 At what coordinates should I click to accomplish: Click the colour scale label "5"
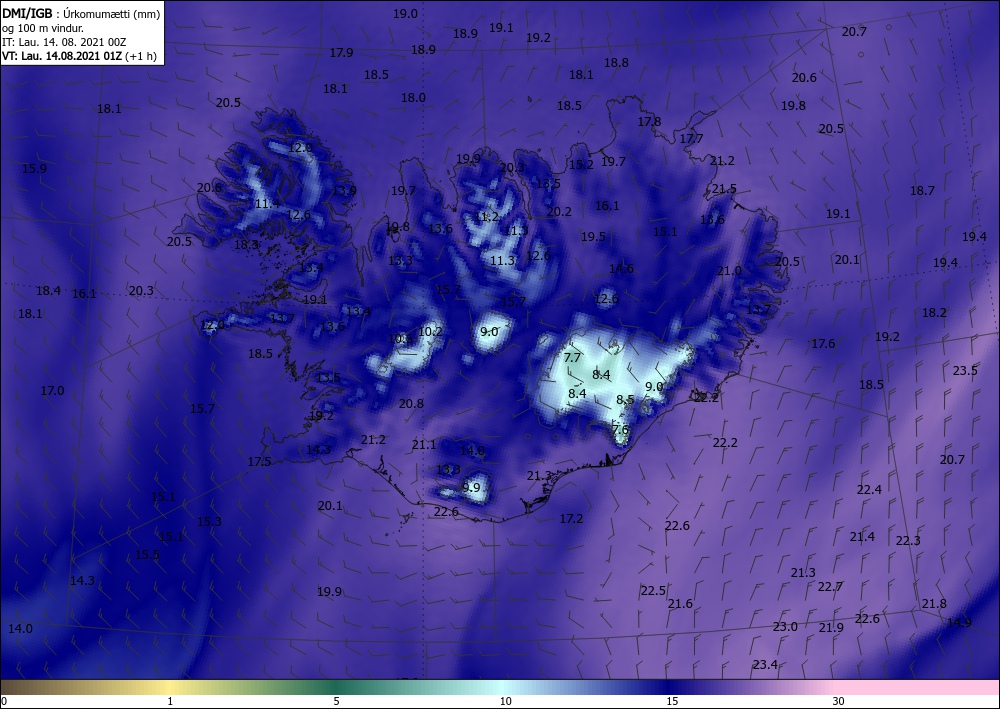(336, 701)
